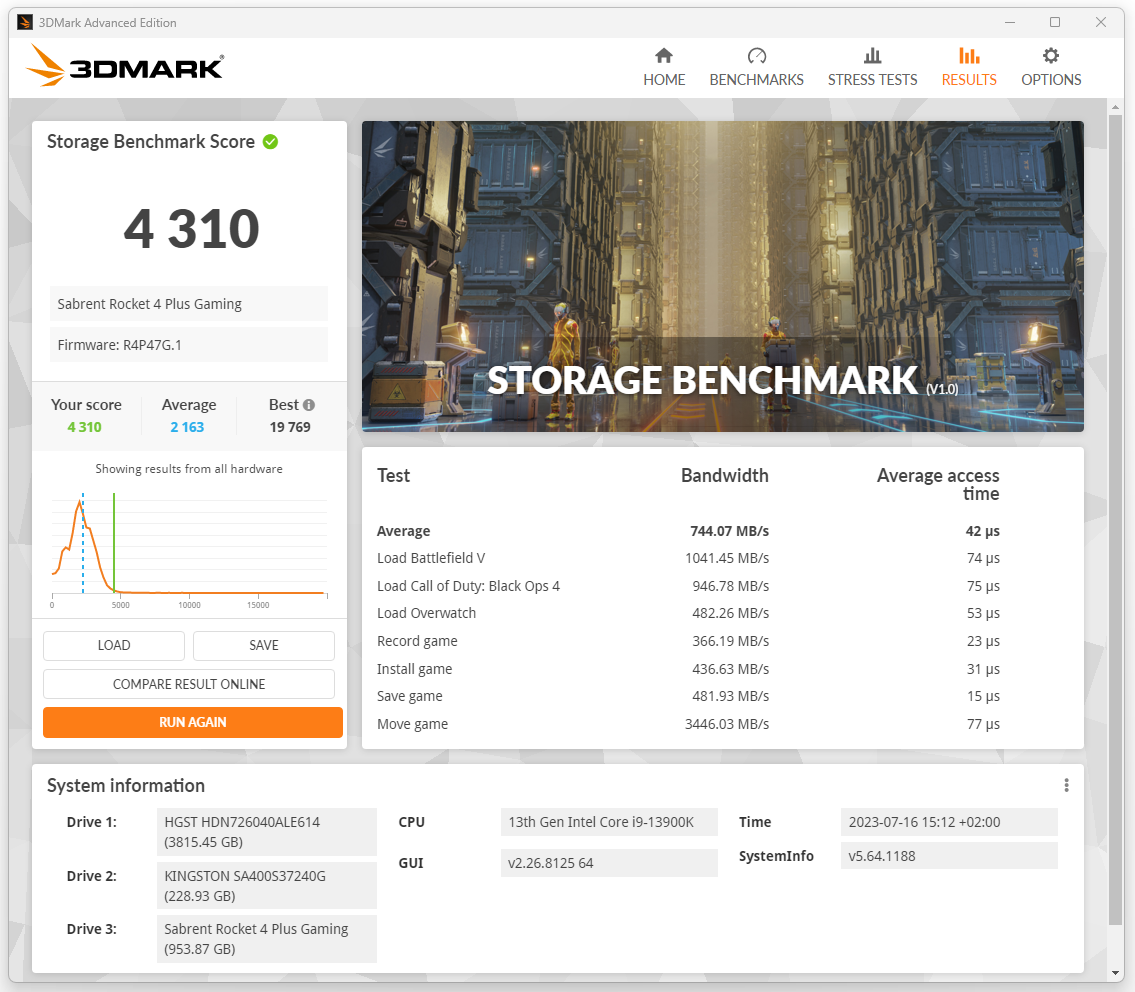The image size is (1135, 992).
Task: Switch to STRESS TESTS tab
Action: pyautogui.click(x=872, y=67)
